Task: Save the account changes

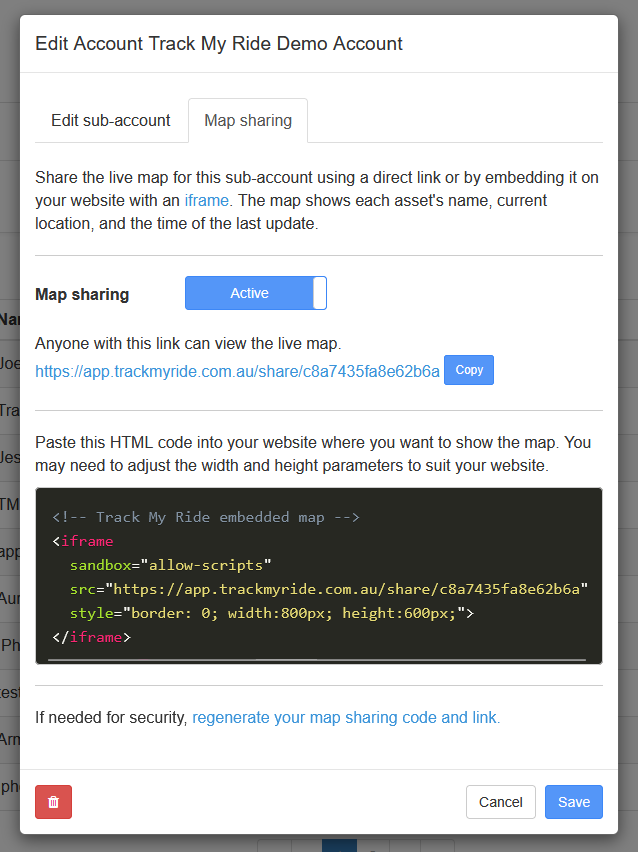Action: click(574, 802)
